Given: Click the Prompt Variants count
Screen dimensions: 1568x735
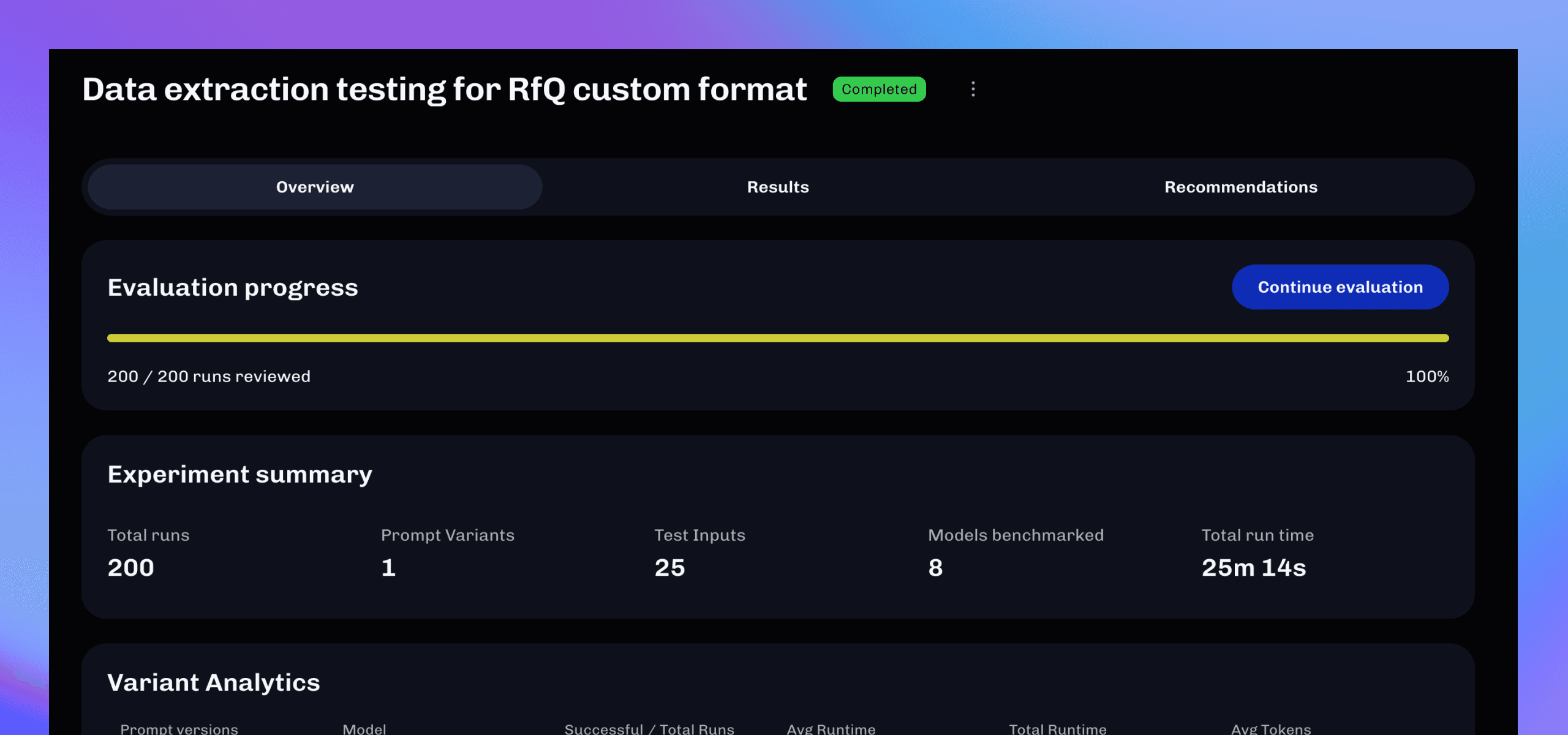Looking at the screenshot, I should tap(388, 568).
